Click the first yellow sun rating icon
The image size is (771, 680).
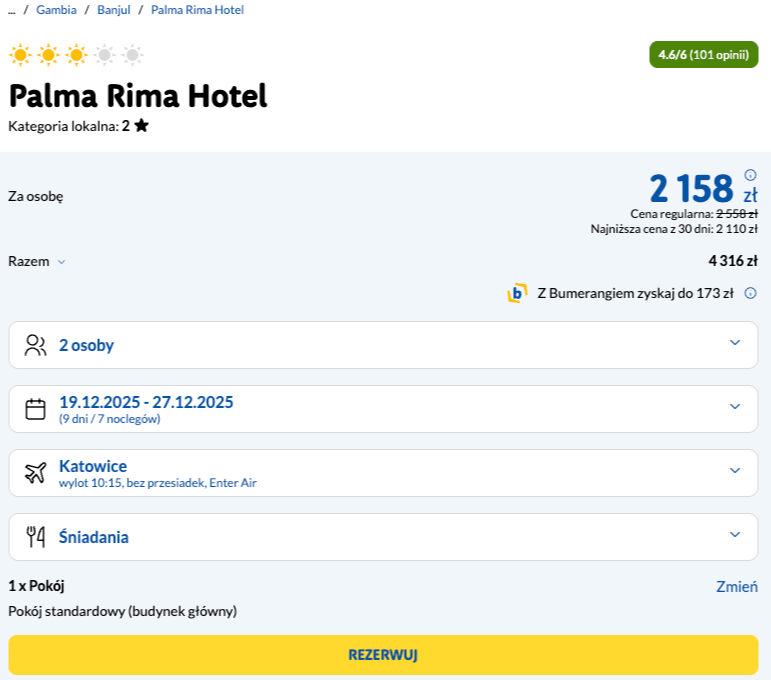(x=20, y=55)
